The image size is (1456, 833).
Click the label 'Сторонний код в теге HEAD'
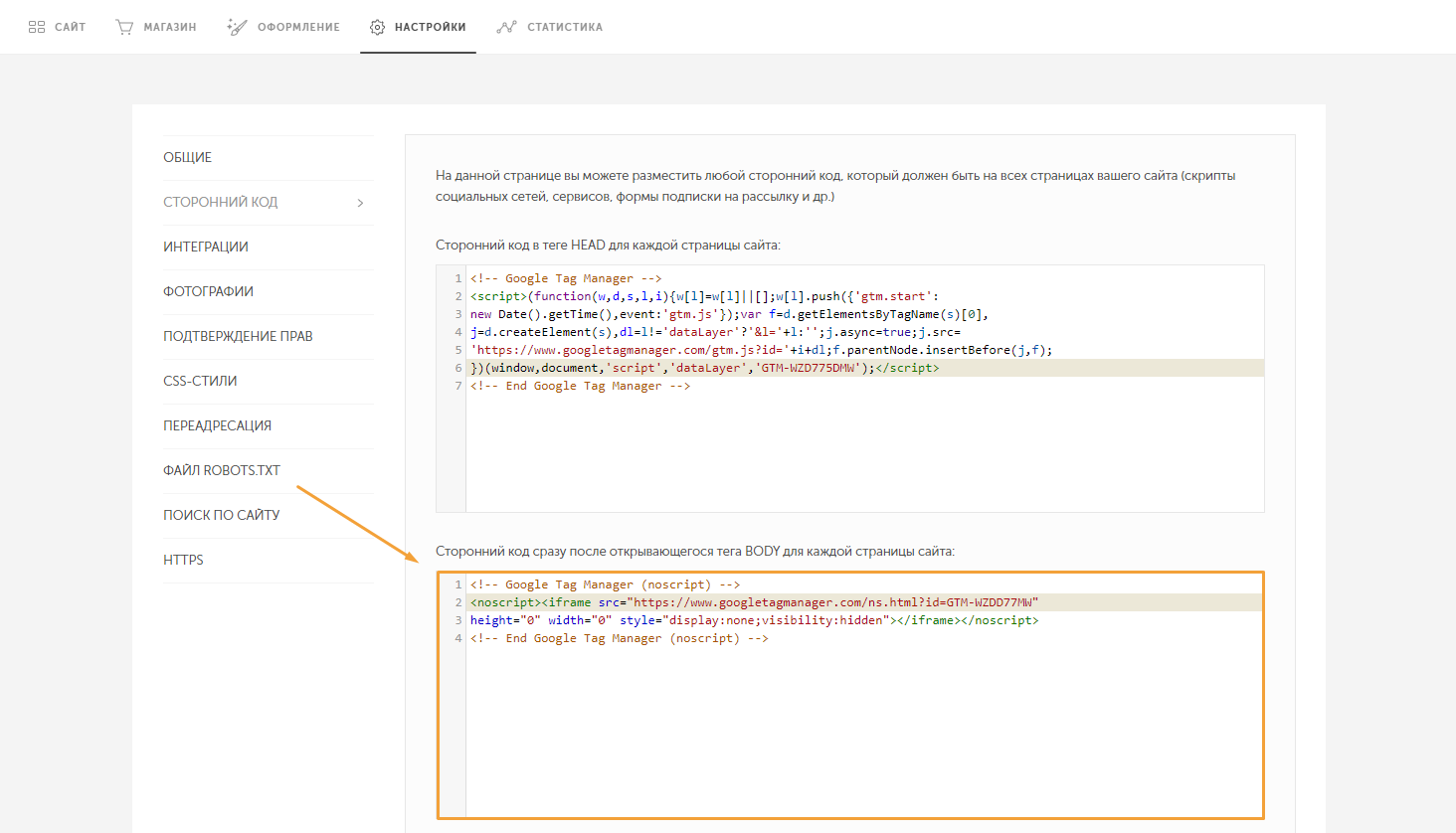pos(608,245)
